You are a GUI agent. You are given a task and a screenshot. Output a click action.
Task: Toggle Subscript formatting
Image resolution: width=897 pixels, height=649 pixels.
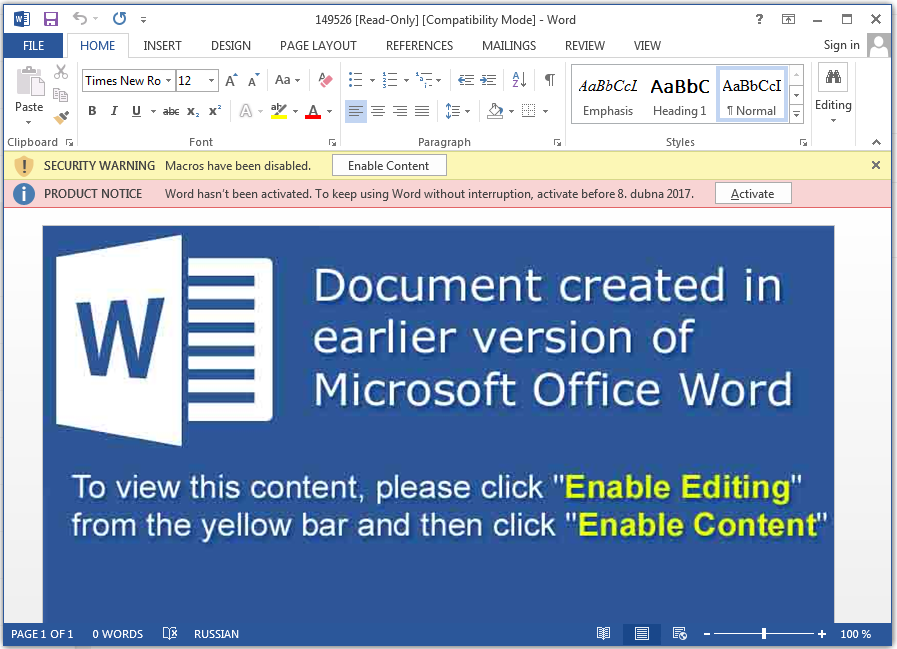click(193, 112)
